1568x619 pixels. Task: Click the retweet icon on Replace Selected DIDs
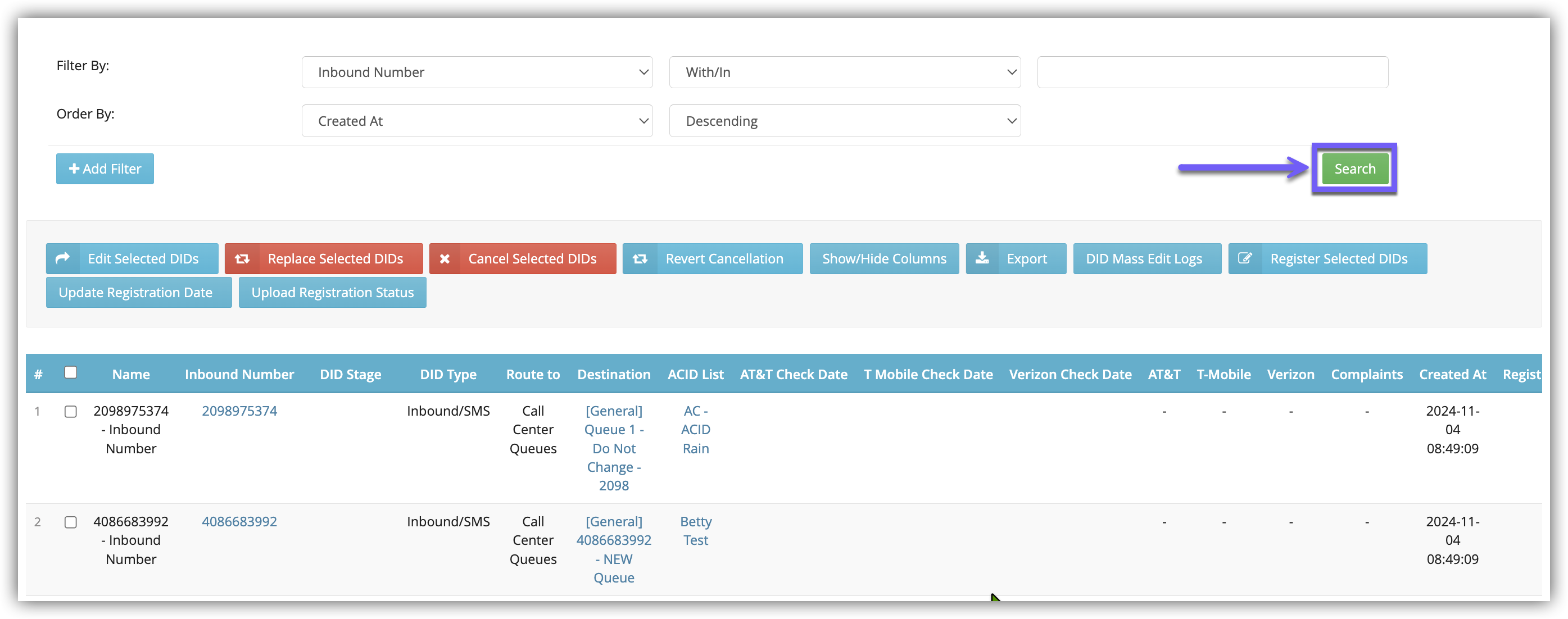pos(242,259)
